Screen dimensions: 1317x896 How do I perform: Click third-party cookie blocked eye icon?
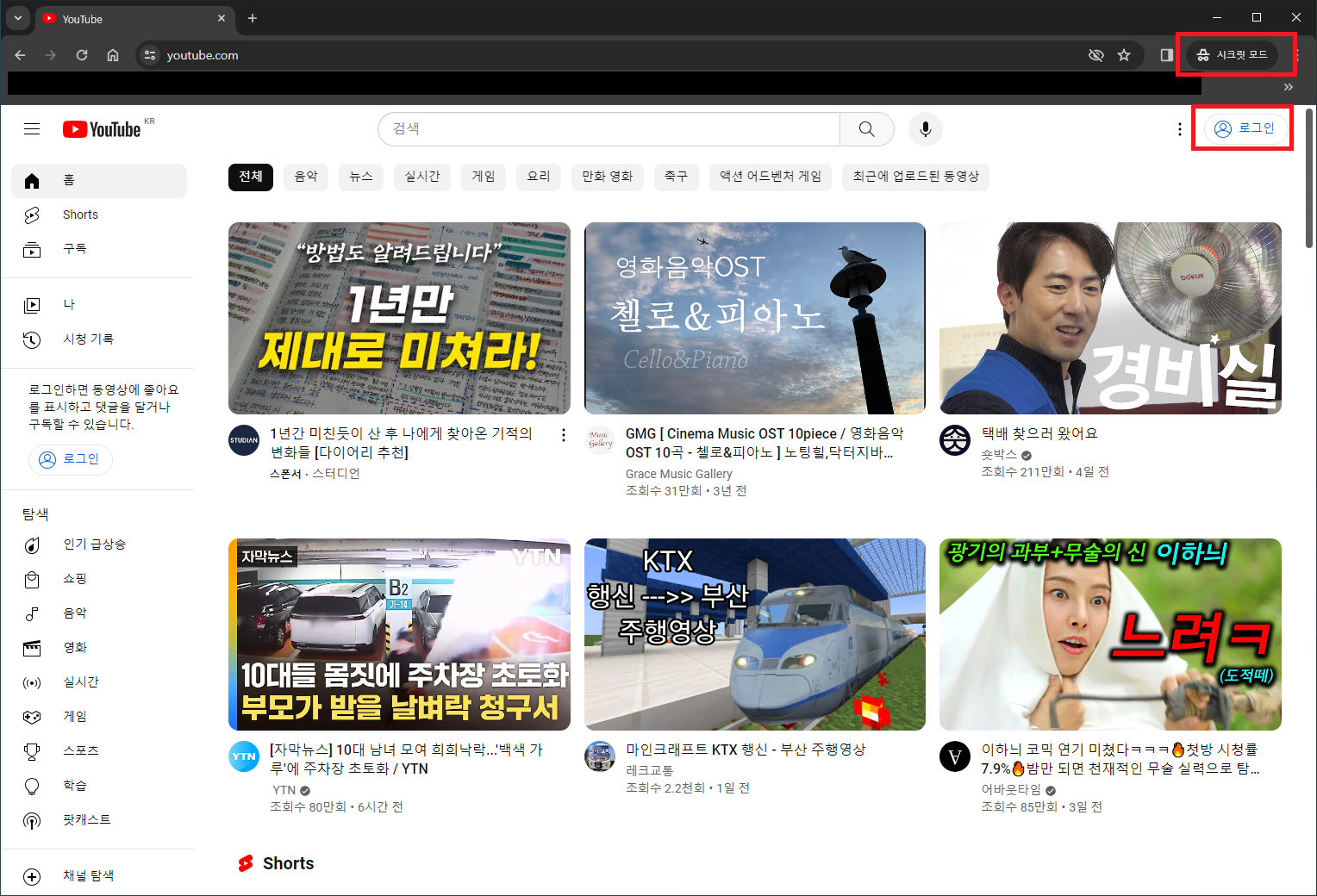coord(1096,55)
